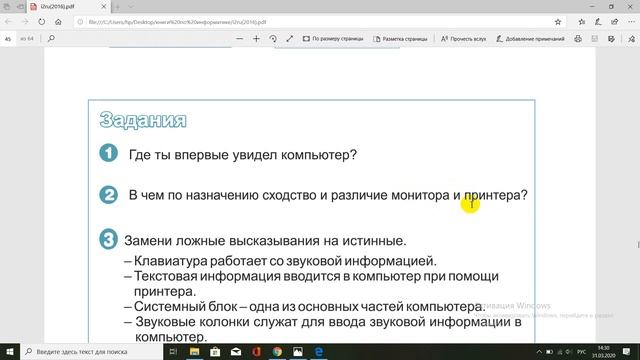Click 'Добавление примечаний' button
The image size is (640, 360).
click(530, 39)
